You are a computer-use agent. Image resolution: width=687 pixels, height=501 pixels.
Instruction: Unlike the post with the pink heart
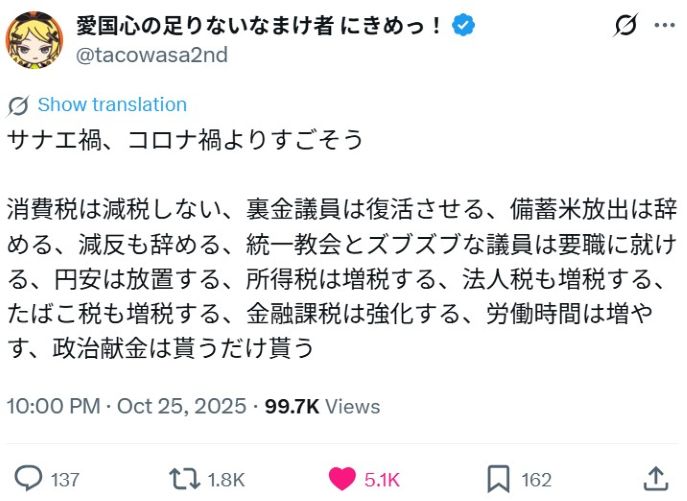pyautogui.click(x=342, y=478)
